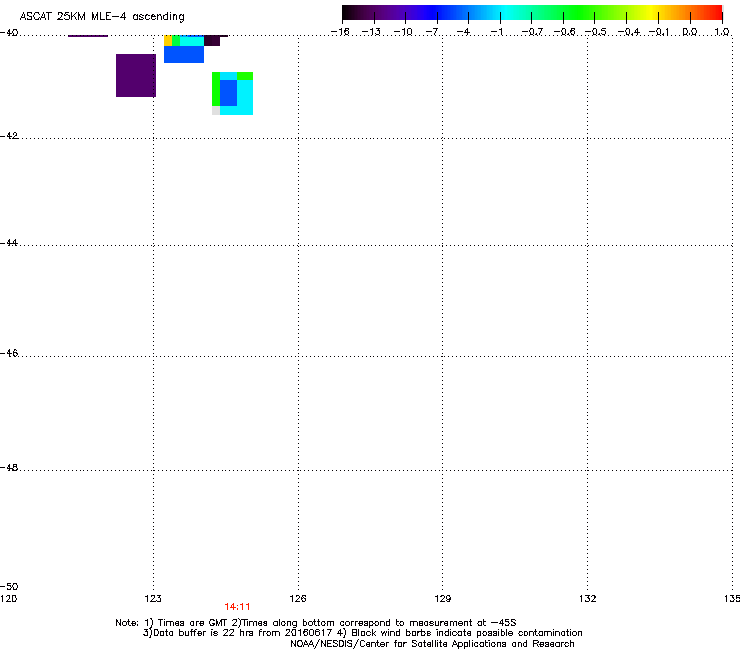Click the "-0.4" color bar label
The height and width of the screenshot is (650, 740).
[x=629, y=32]
